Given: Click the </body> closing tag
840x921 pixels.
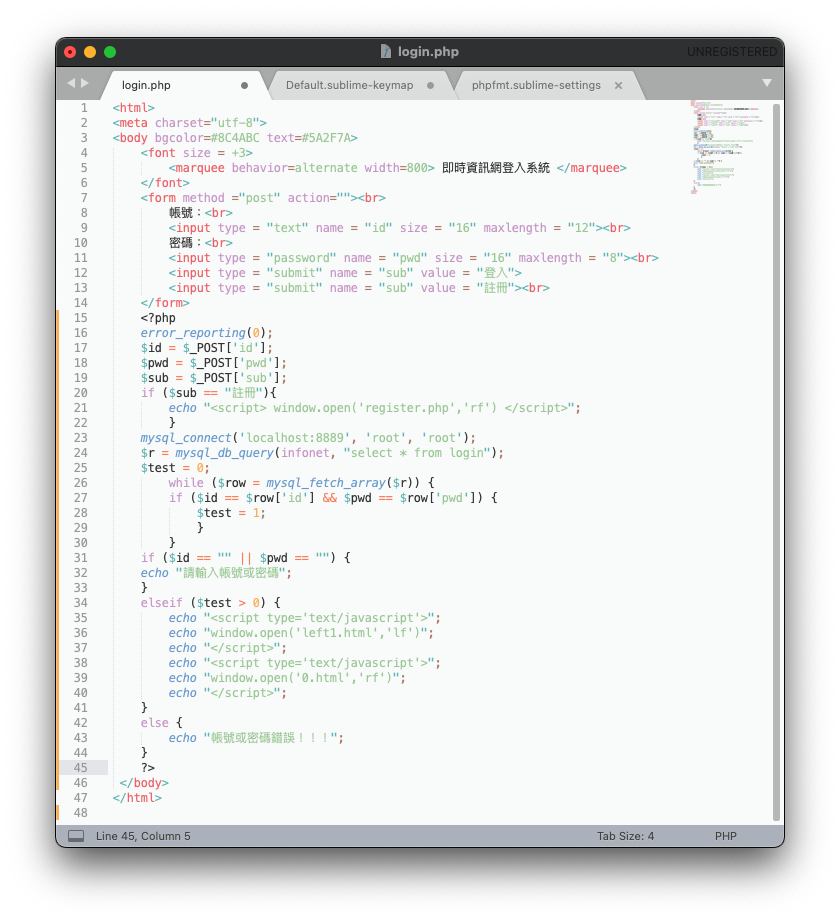Looking at the screenshot, I should click(144, 782).
